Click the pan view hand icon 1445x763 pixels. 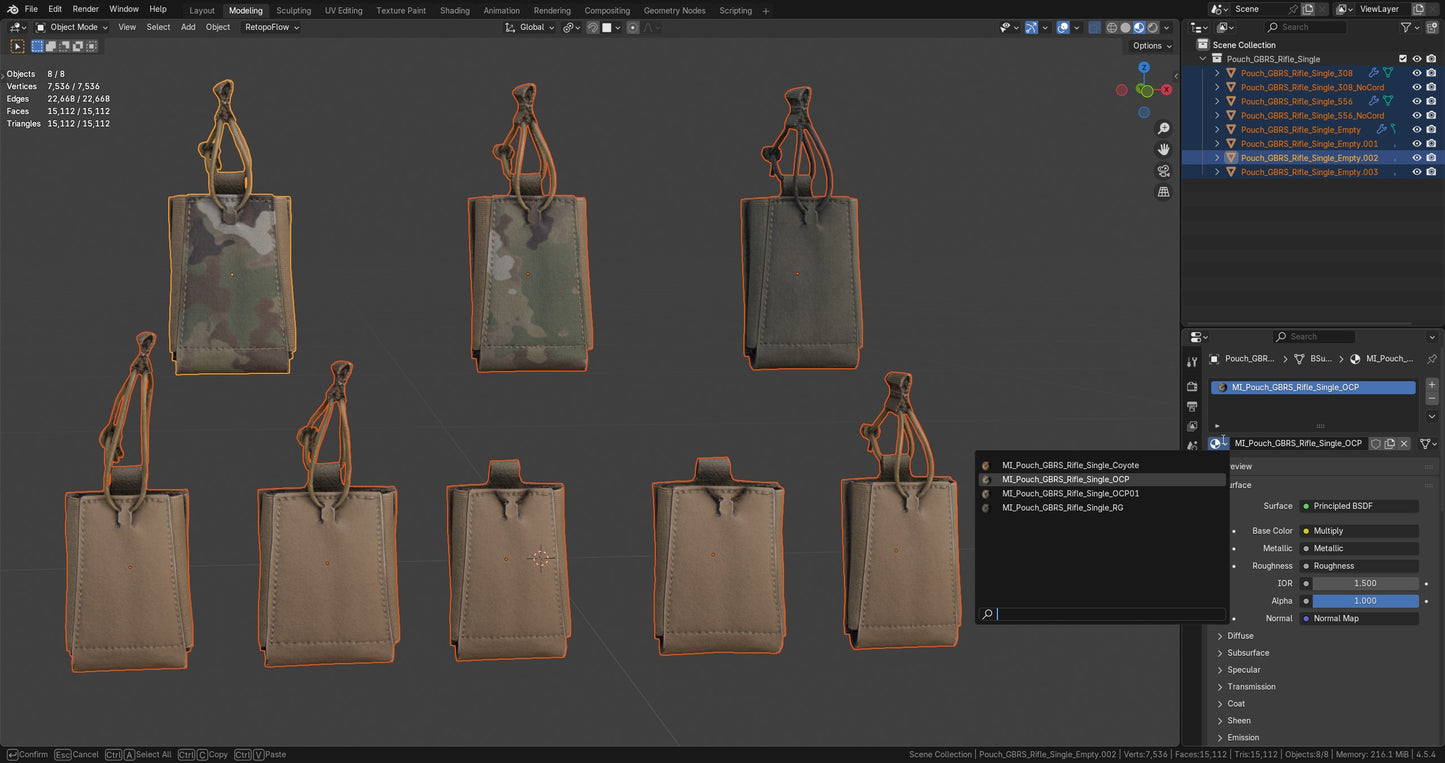[x=1163, y=149]
